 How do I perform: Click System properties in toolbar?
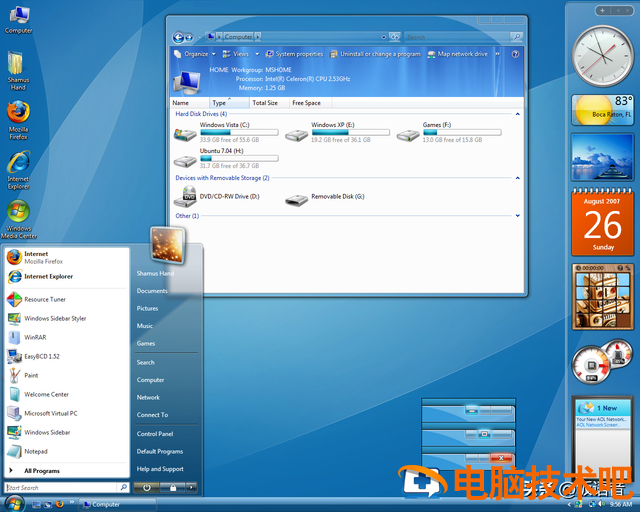pyautogui.click(x=294, y=54)
